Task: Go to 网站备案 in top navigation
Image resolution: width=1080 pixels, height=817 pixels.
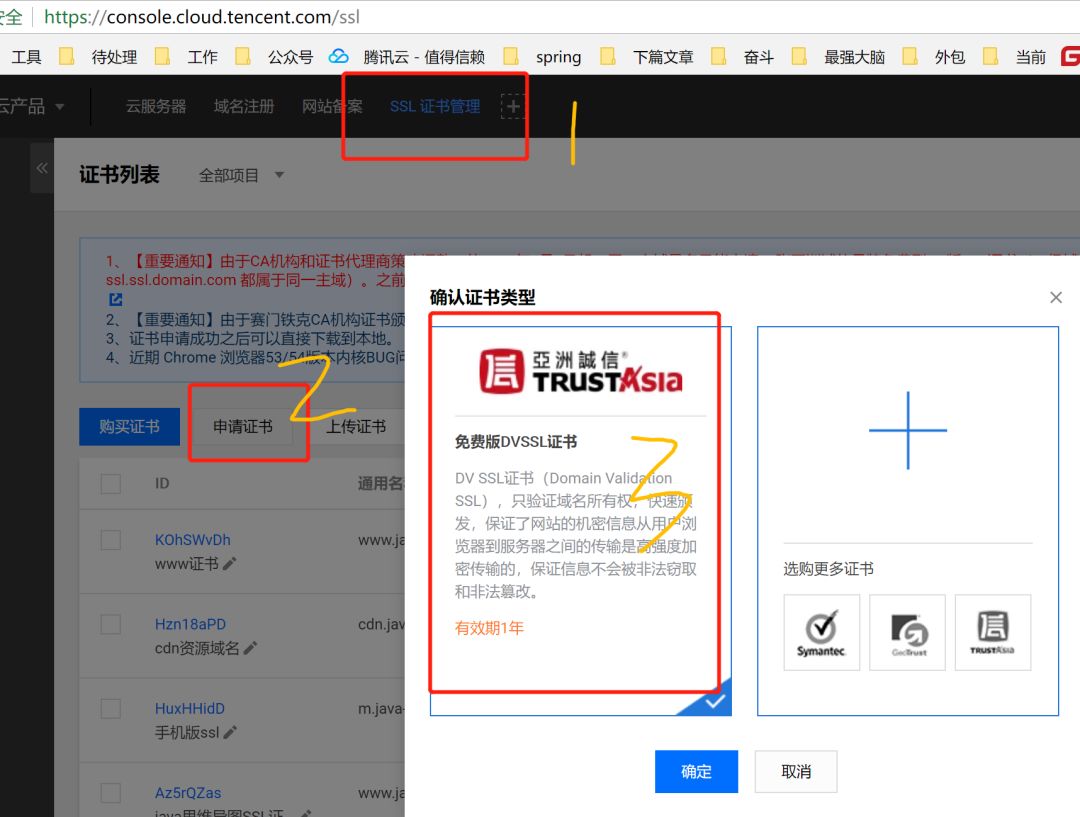Action: [332, 106]
